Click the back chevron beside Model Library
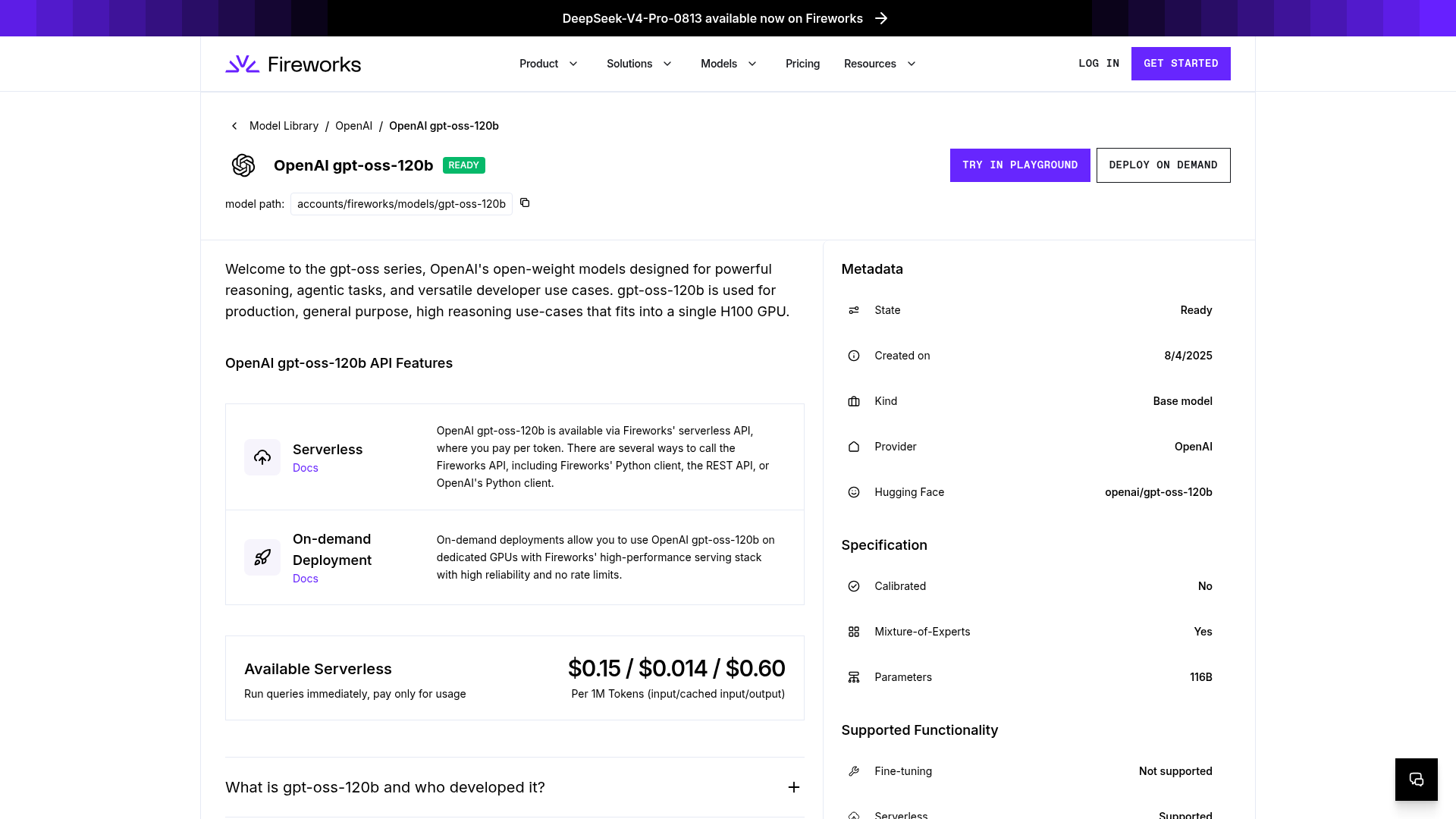Image resolution: width=1456 pixels, height=819 pixels. [x=234, y=126]
